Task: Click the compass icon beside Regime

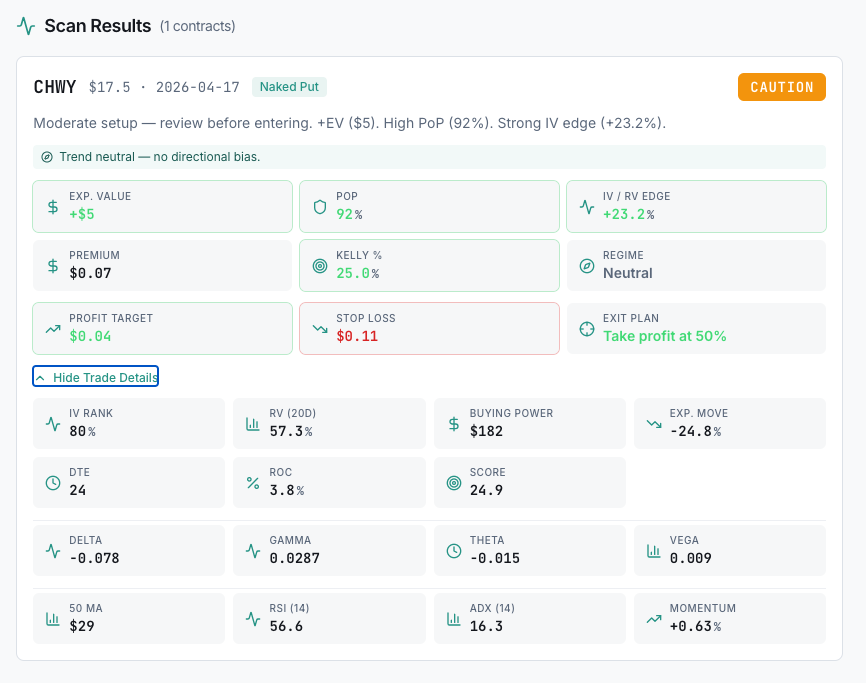Action: (586, 265)
